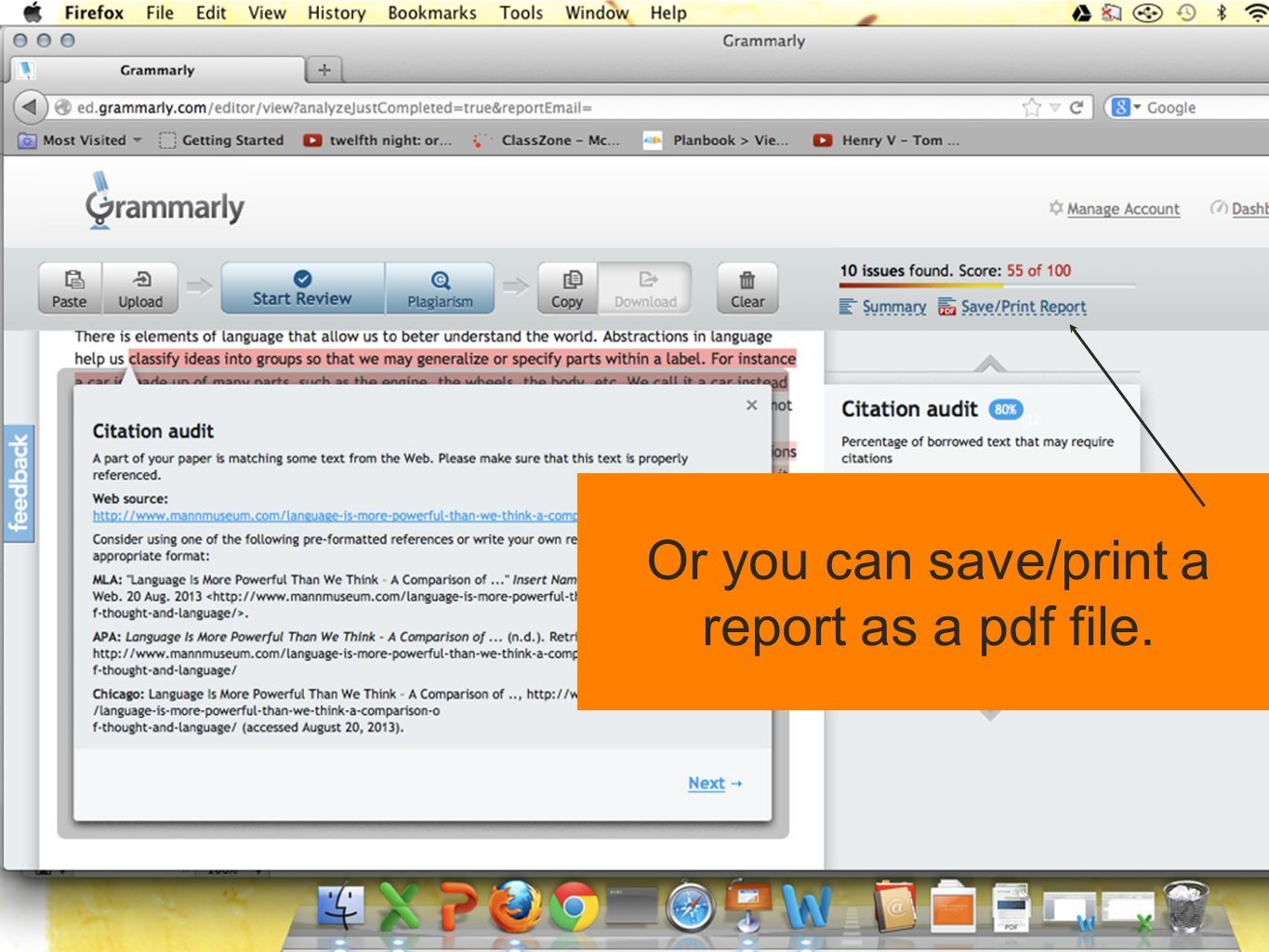
Task: Launch Chrome from the dock
Action: click(574, 906)
